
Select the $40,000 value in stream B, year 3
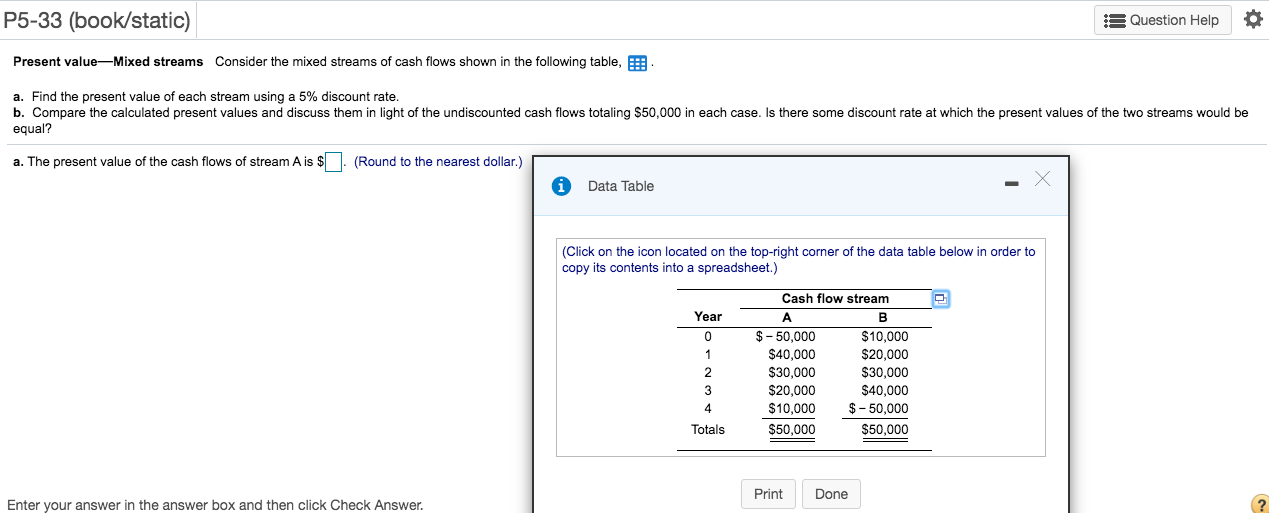[884, 390]
